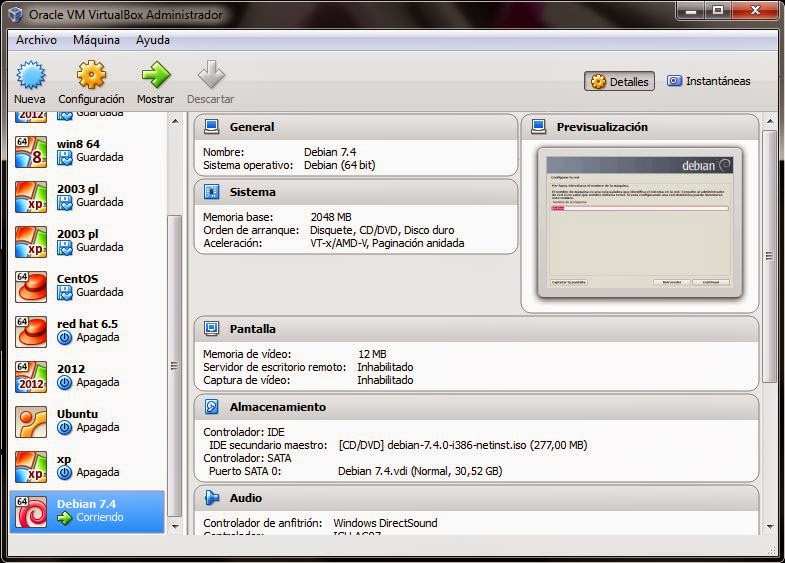Open the Almacenamiento section header
Image resolution: width=785 pixels, height=563 pixels.
coord(476,407)
